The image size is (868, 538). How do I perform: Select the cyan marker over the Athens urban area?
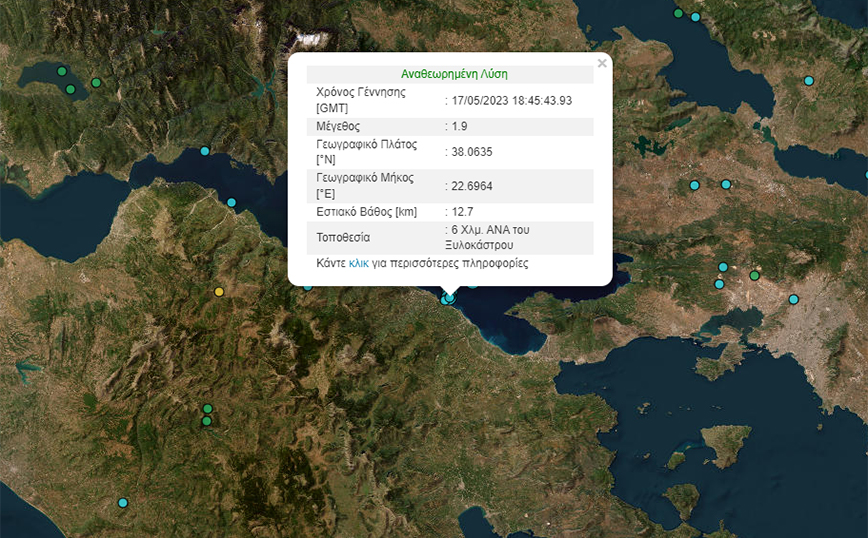794,299
